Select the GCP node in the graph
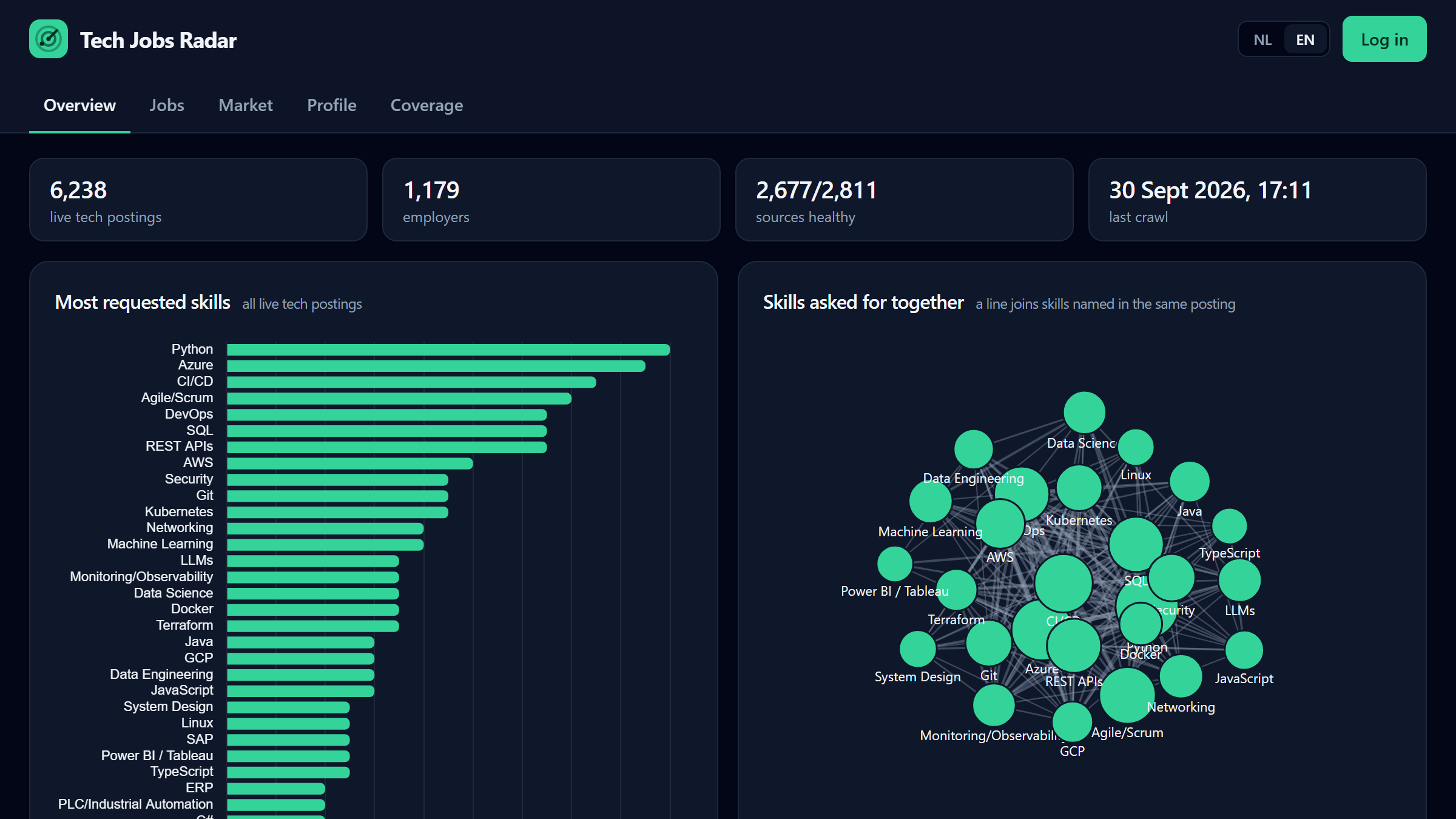 point(1072,722)
